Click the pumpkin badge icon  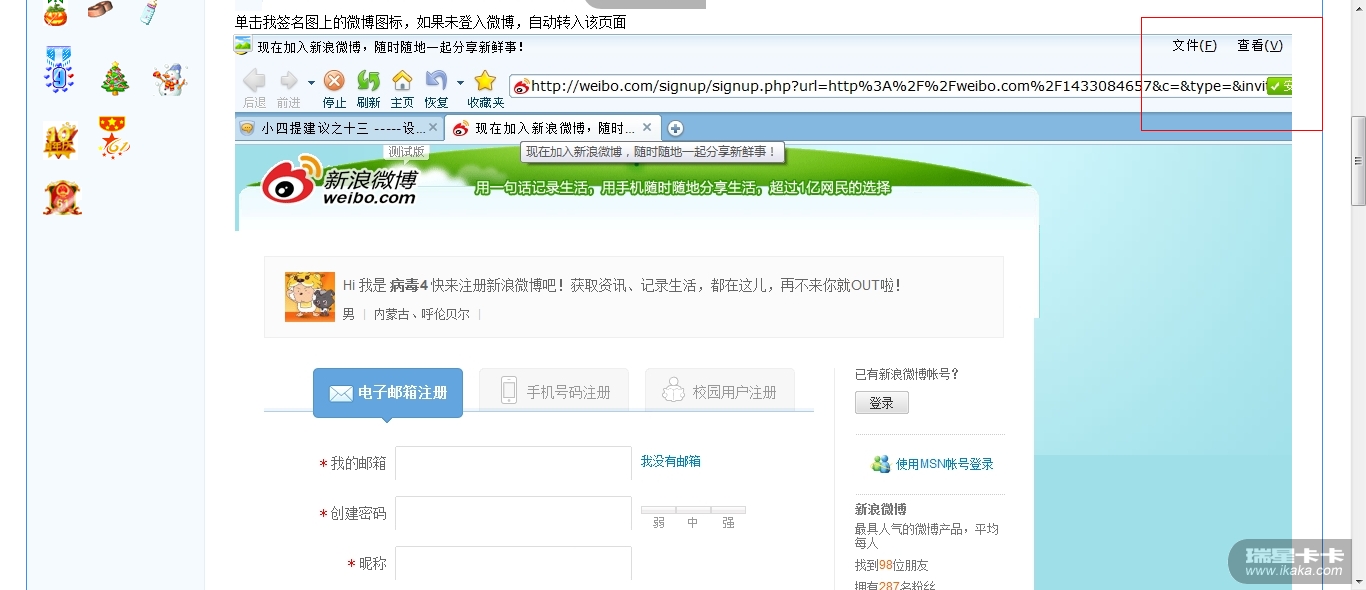55,12
